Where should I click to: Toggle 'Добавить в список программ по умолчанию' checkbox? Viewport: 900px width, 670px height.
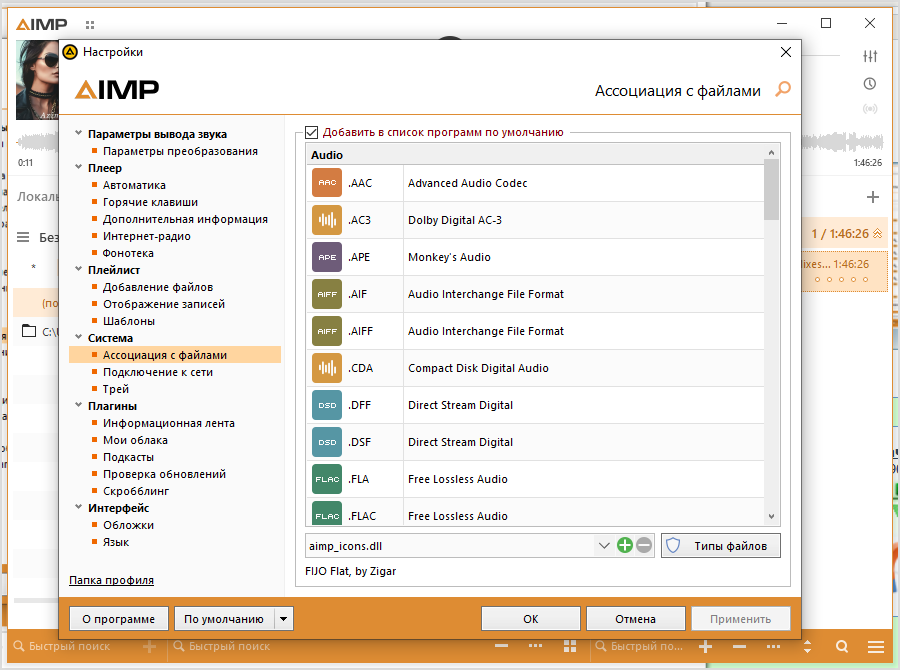click(312, 132)
